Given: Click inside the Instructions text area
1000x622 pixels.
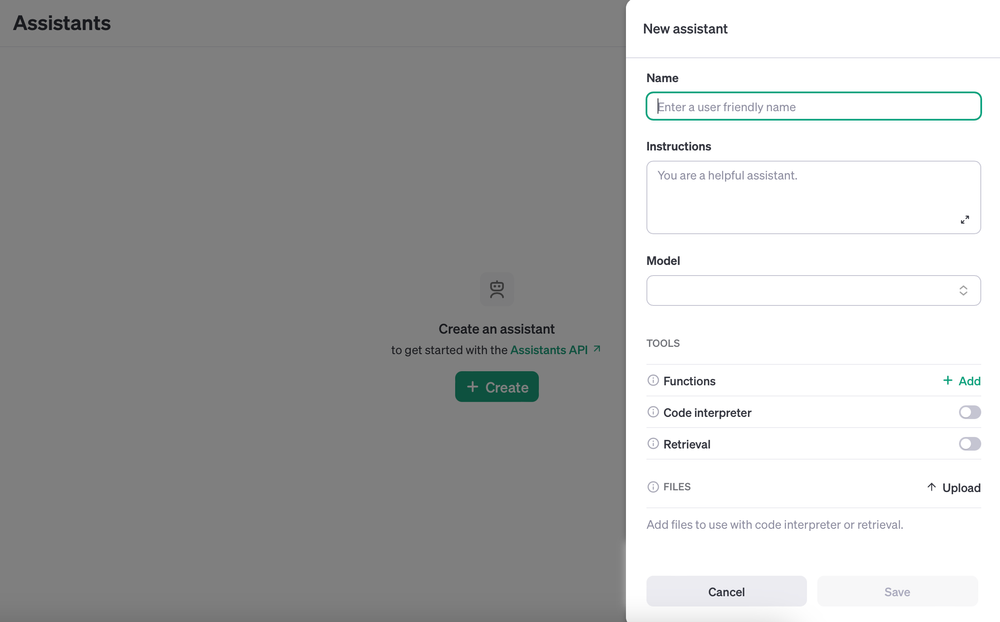Looking at the screenshot, I should [x=800, y=197].
